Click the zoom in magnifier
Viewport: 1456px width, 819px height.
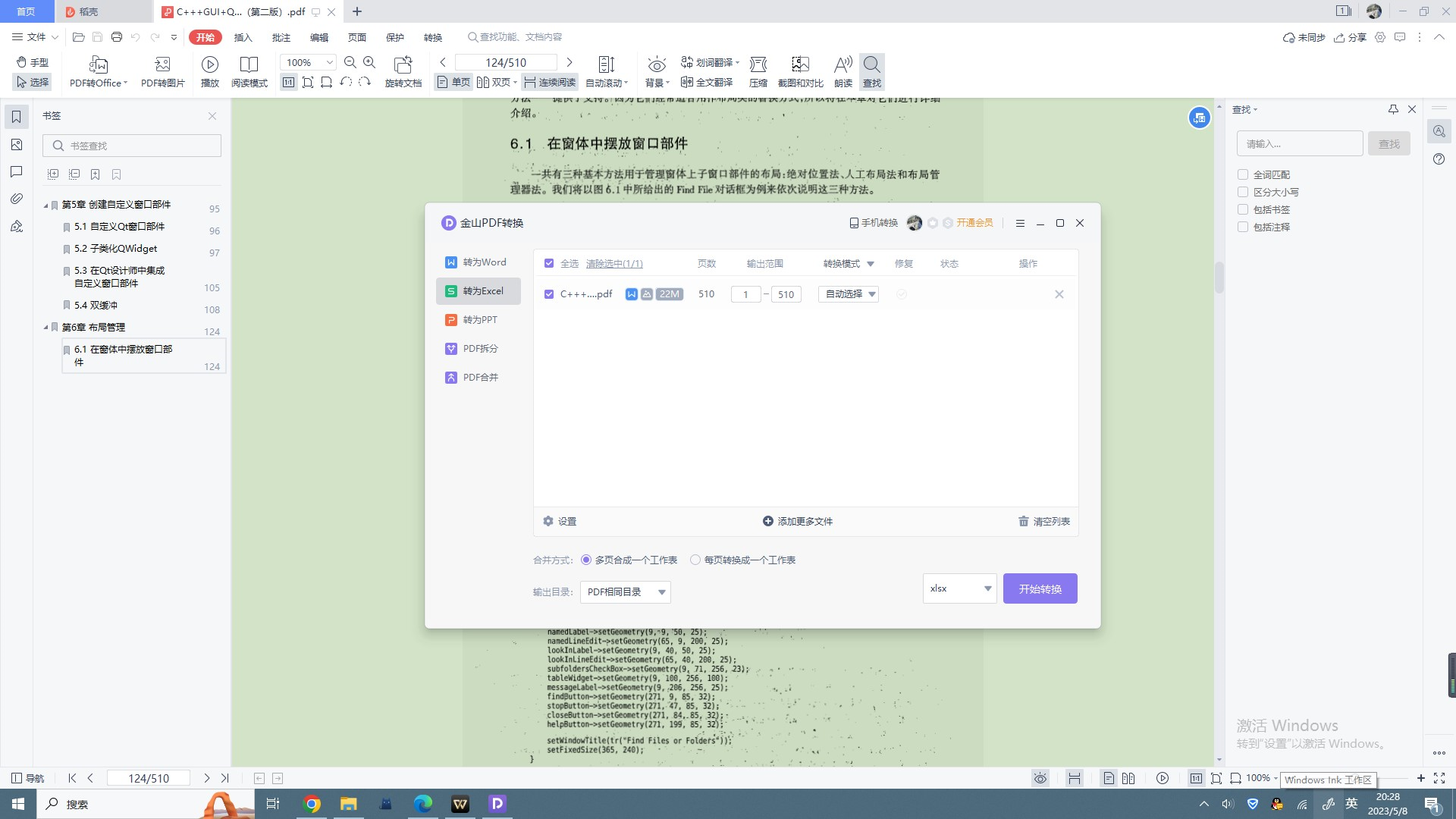(x=369, y=62)
